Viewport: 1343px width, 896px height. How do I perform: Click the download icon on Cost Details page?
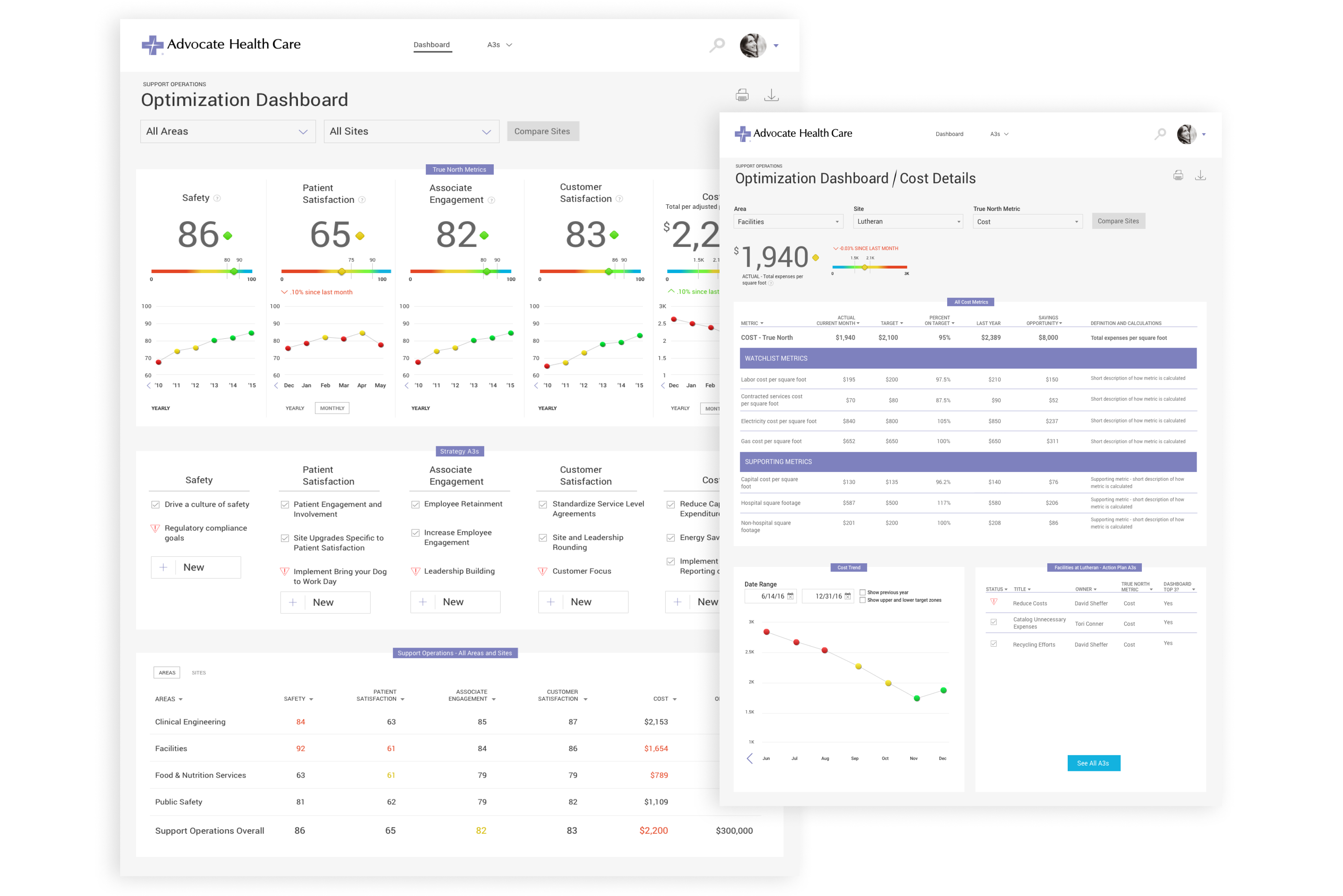[1200, 176]
